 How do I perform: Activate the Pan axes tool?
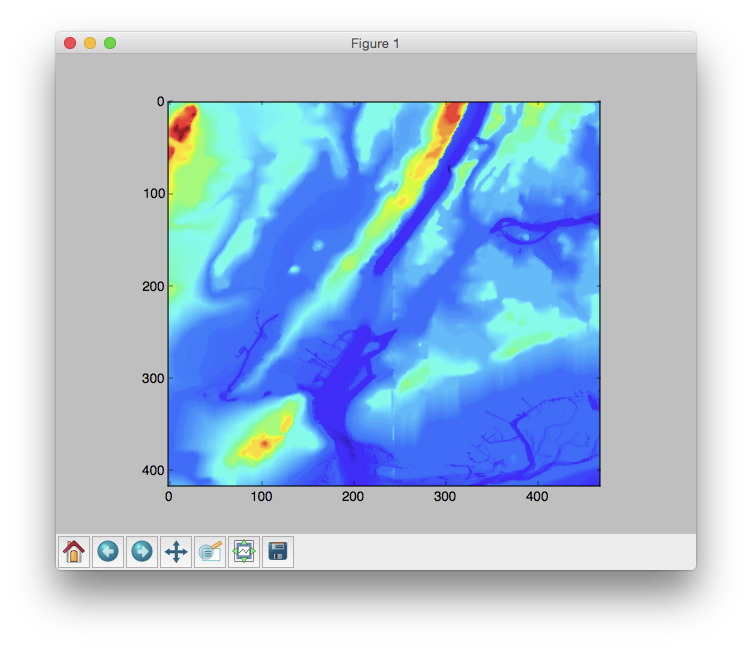click(x=176, y=552)
